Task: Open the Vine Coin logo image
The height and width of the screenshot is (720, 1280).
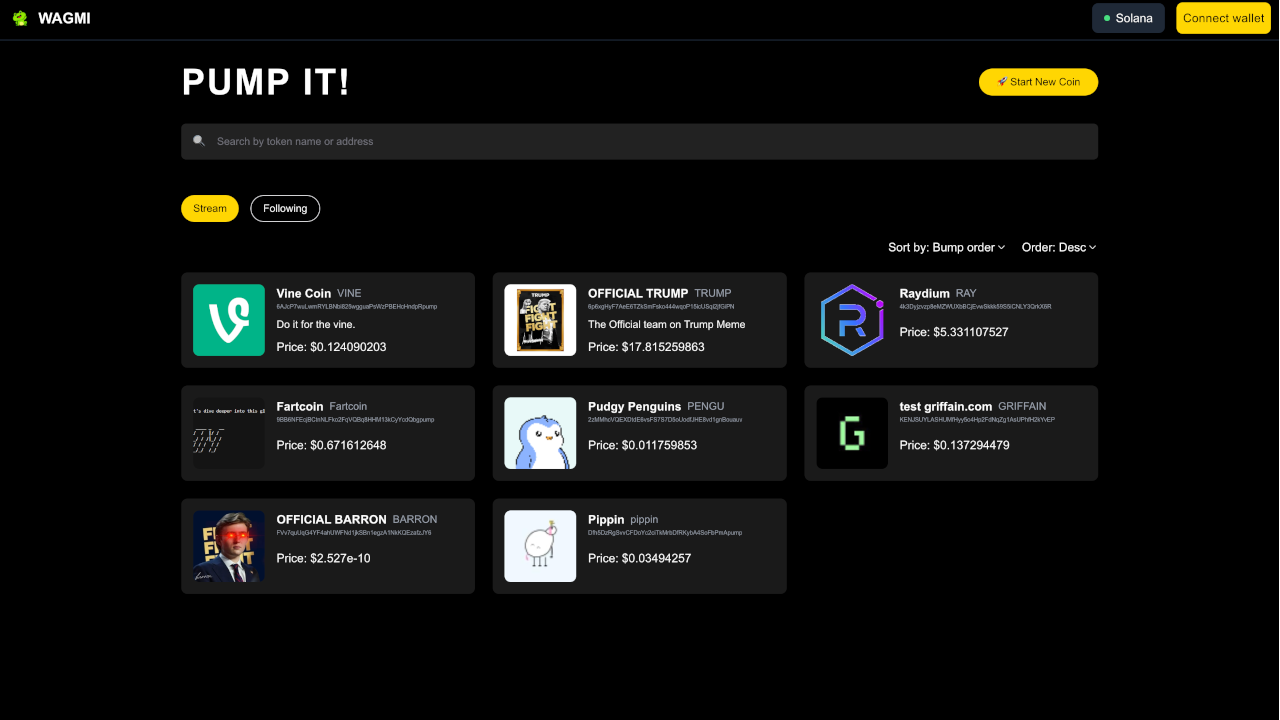Action: coord(229,320)
